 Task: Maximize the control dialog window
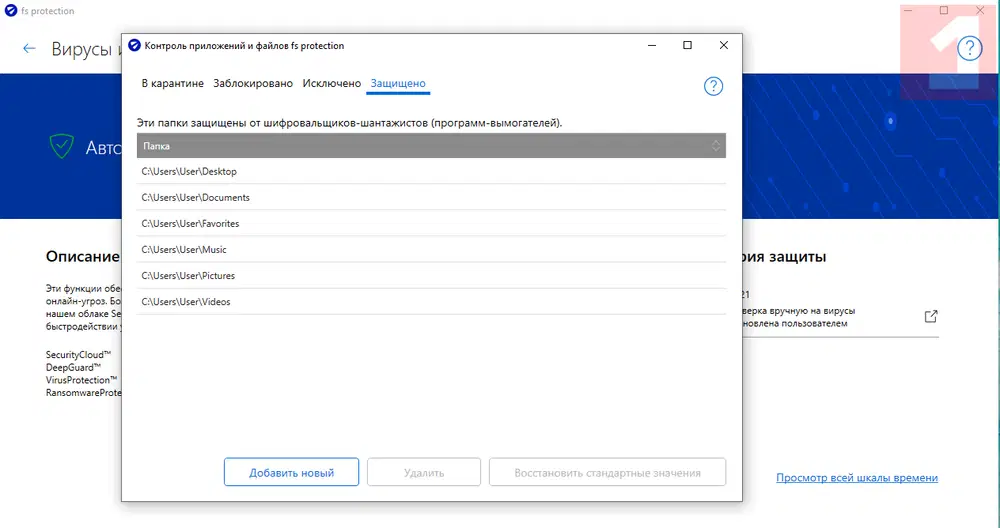point(688,45)
